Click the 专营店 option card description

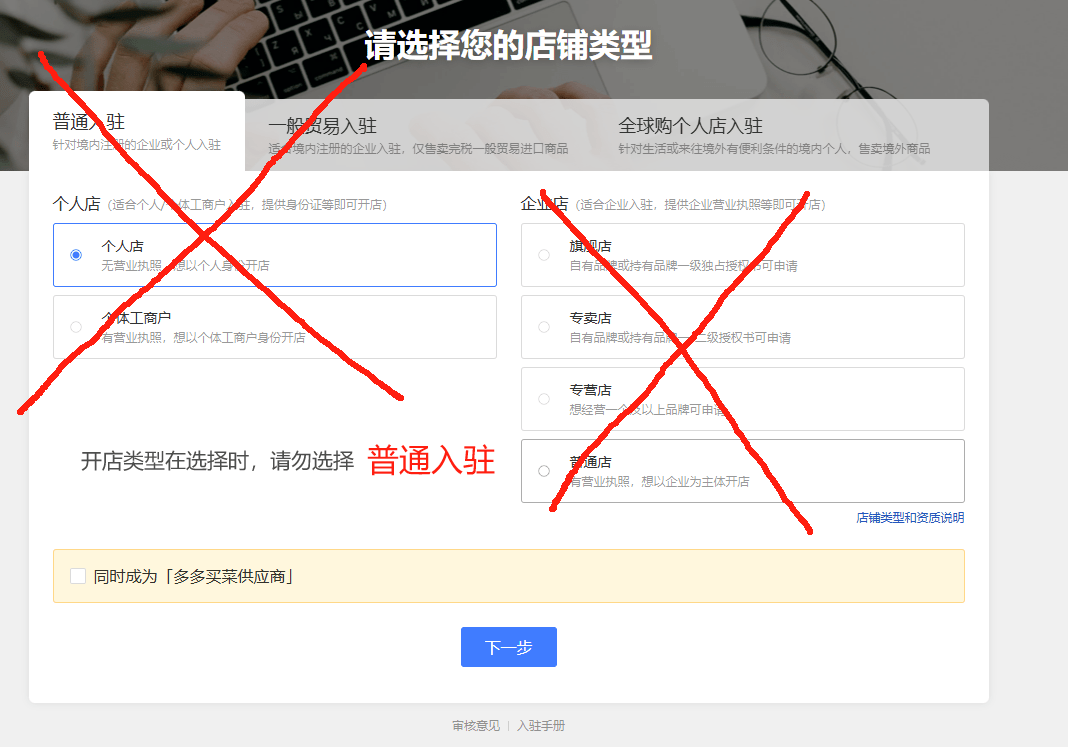[x=648, y=410]
